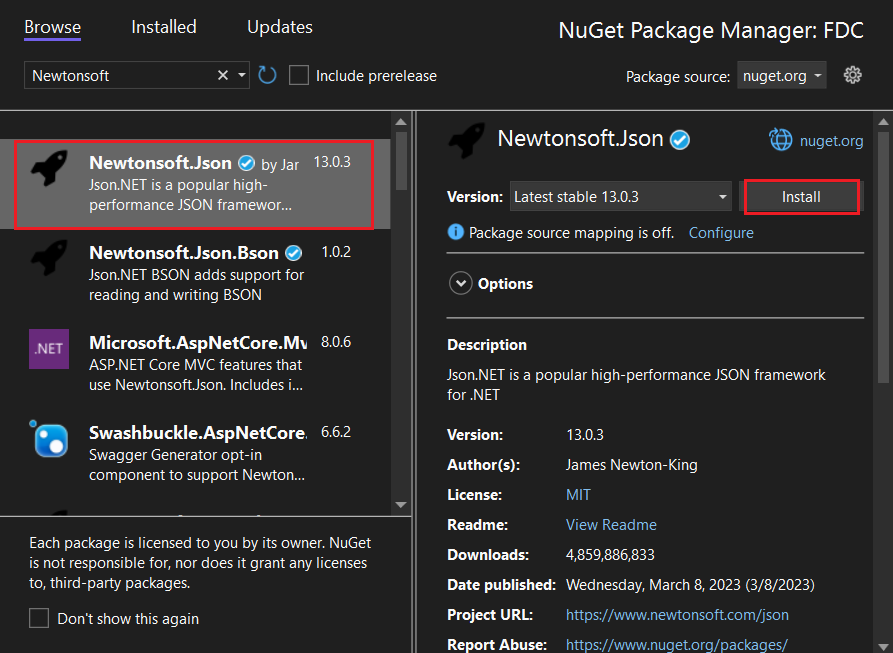Screen dimensions: 893x653
Task: Select version 1.0.2 of Bson package
Action: pyautogui.click(x=336, y=252)
